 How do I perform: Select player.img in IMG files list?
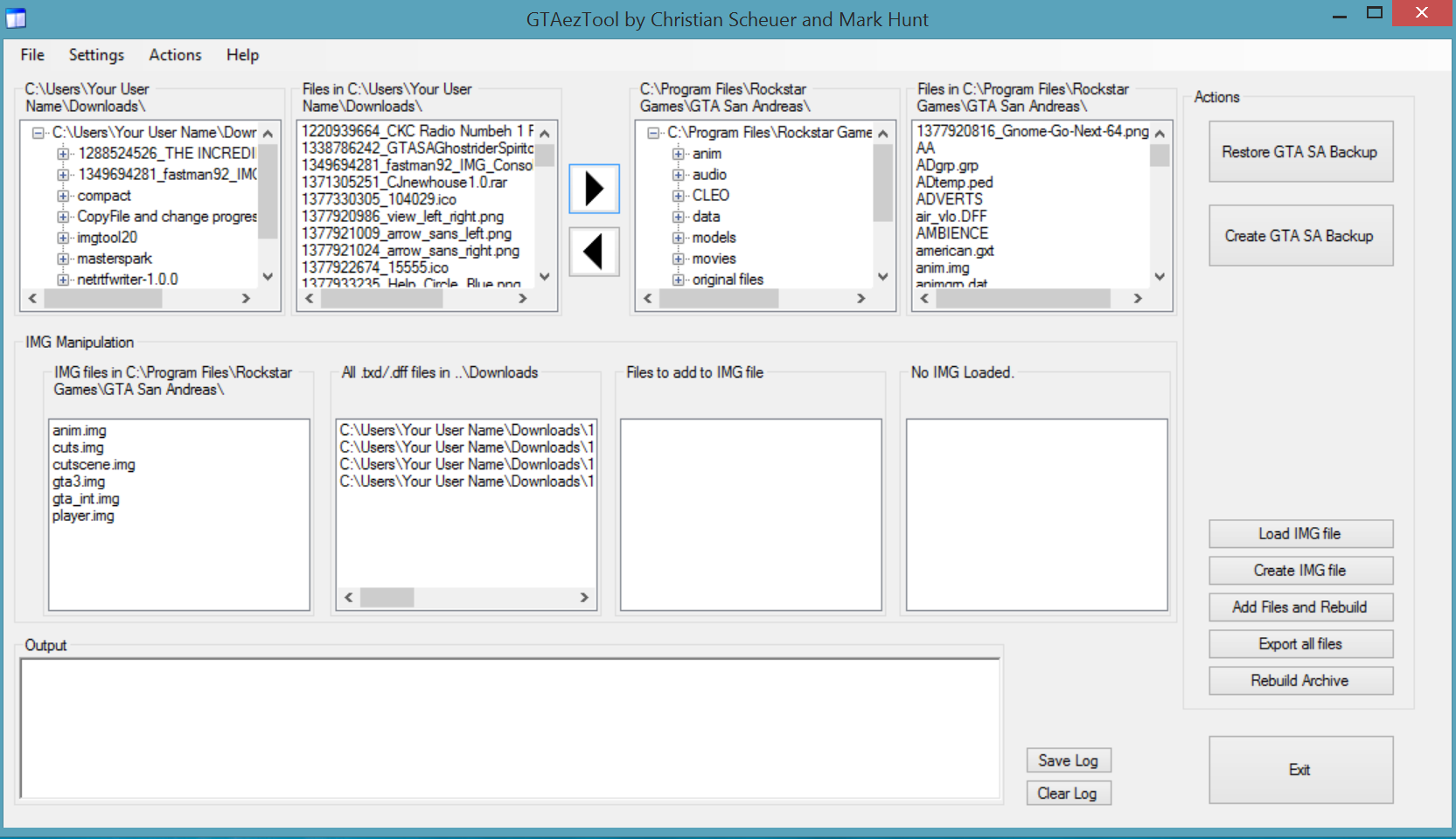coord(83,516)
